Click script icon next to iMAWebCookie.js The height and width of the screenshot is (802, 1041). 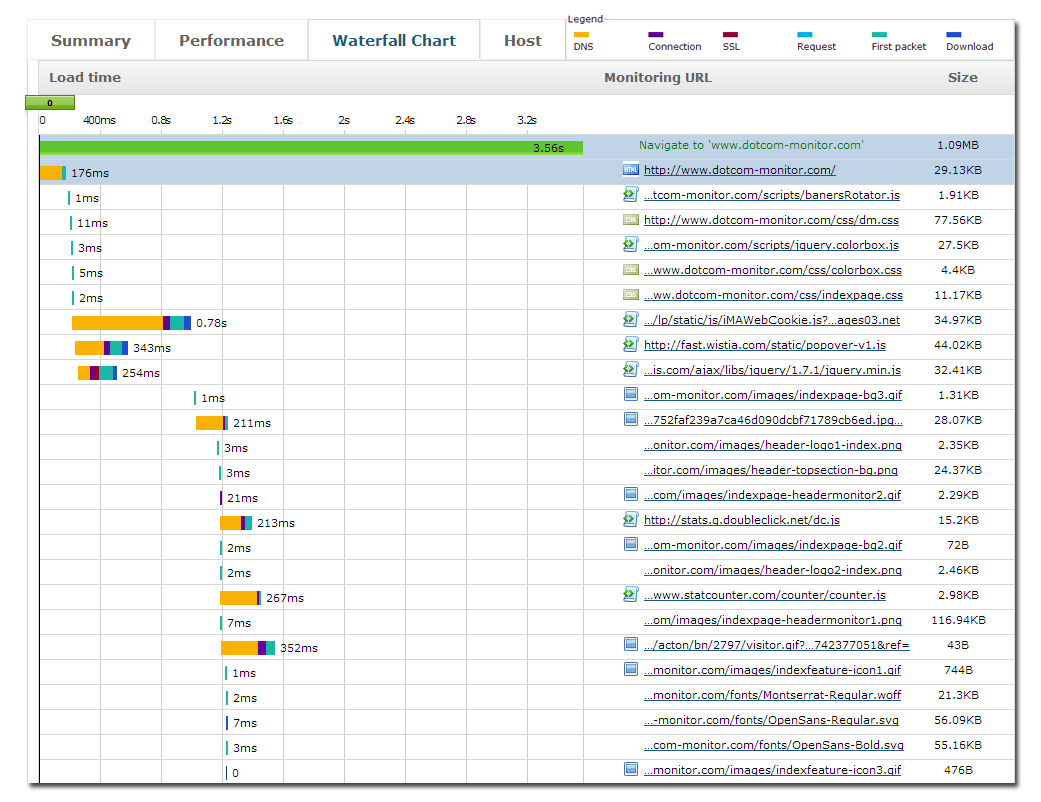631,319
